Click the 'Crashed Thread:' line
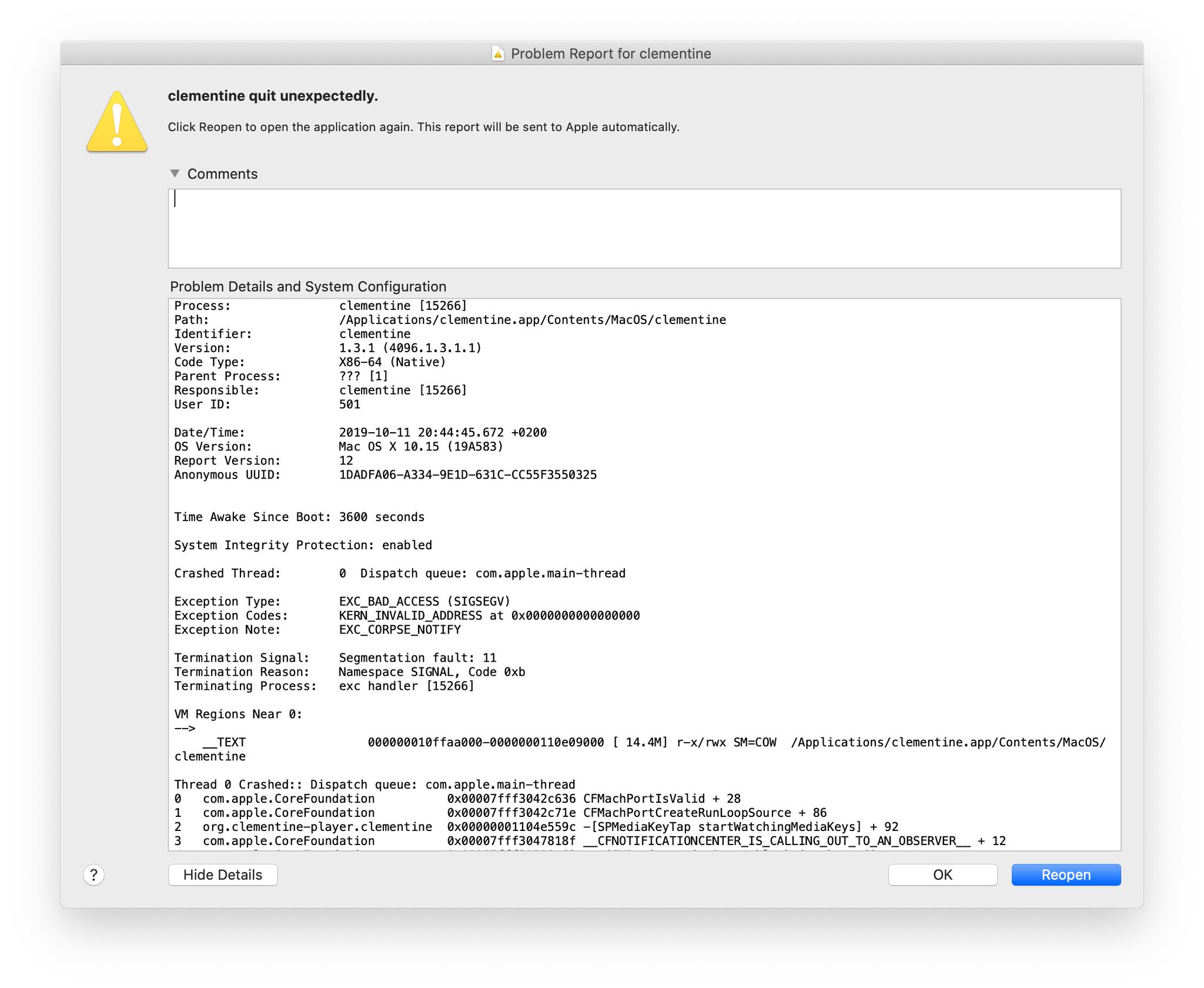The width and height of the screenshot is (1204, 988). pyautogui.click(x=400, y=573)
